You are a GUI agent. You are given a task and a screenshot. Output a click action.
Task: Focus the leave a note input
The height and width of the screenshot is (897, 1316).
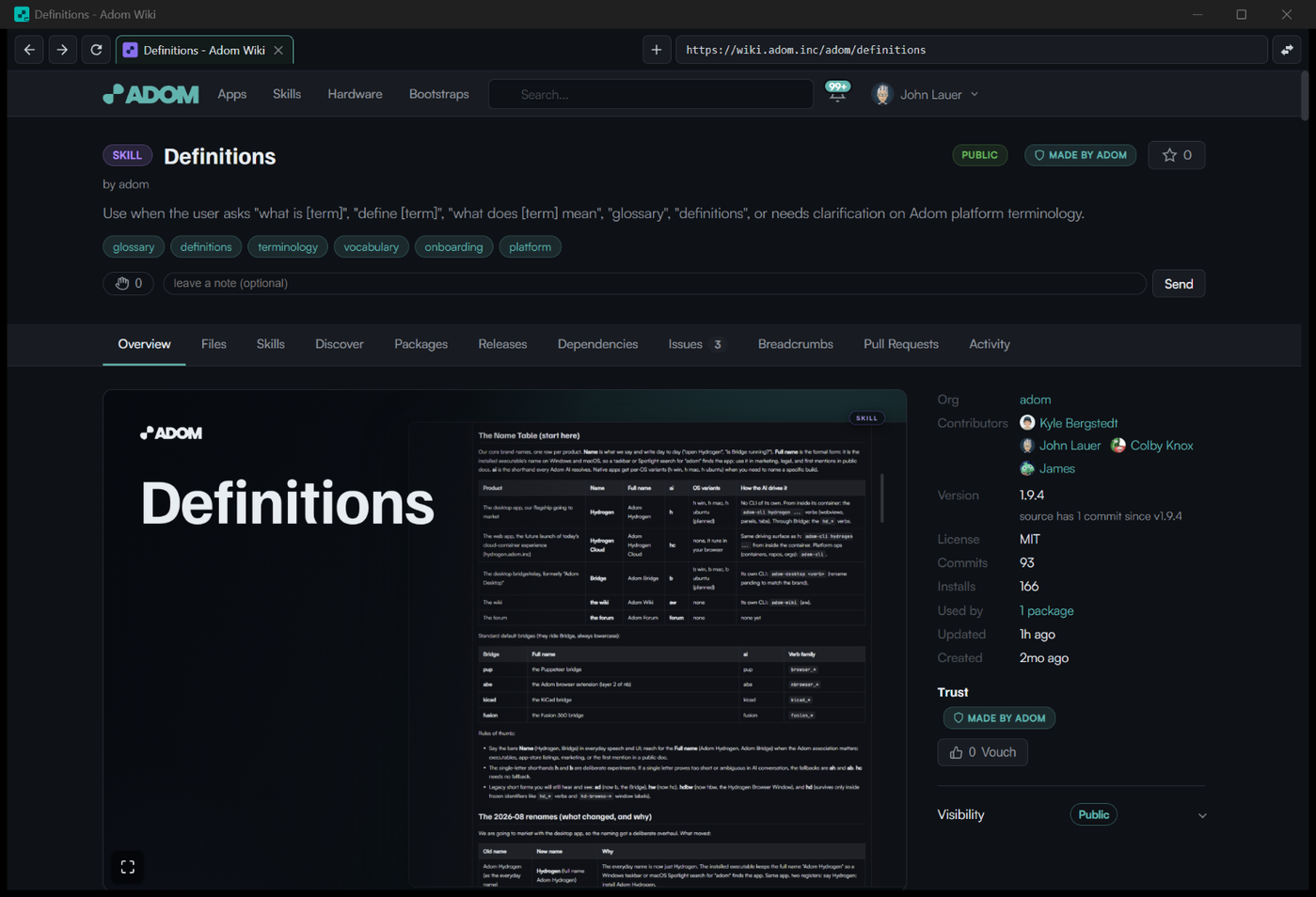tap(655, 283)
